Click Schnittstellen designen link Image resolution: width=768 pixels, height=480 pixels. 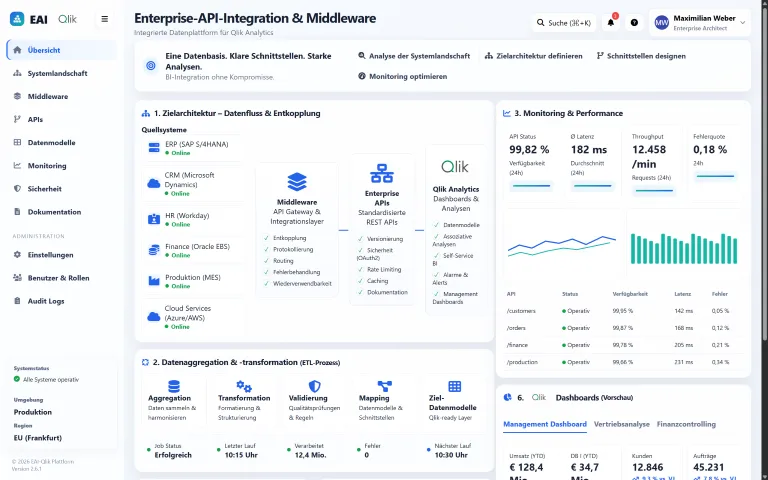641,56
